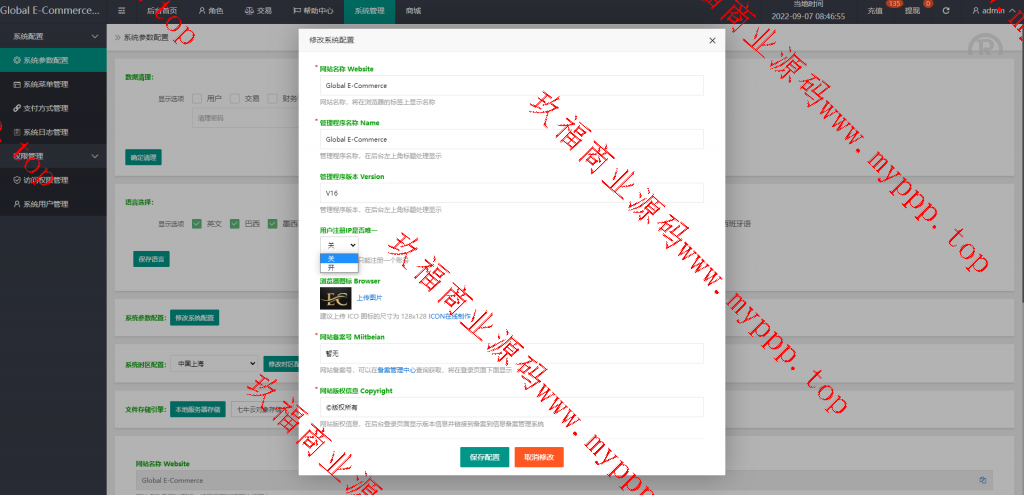Click the 取消修改 button
The image size is (1024, 495).
(539, 457)
